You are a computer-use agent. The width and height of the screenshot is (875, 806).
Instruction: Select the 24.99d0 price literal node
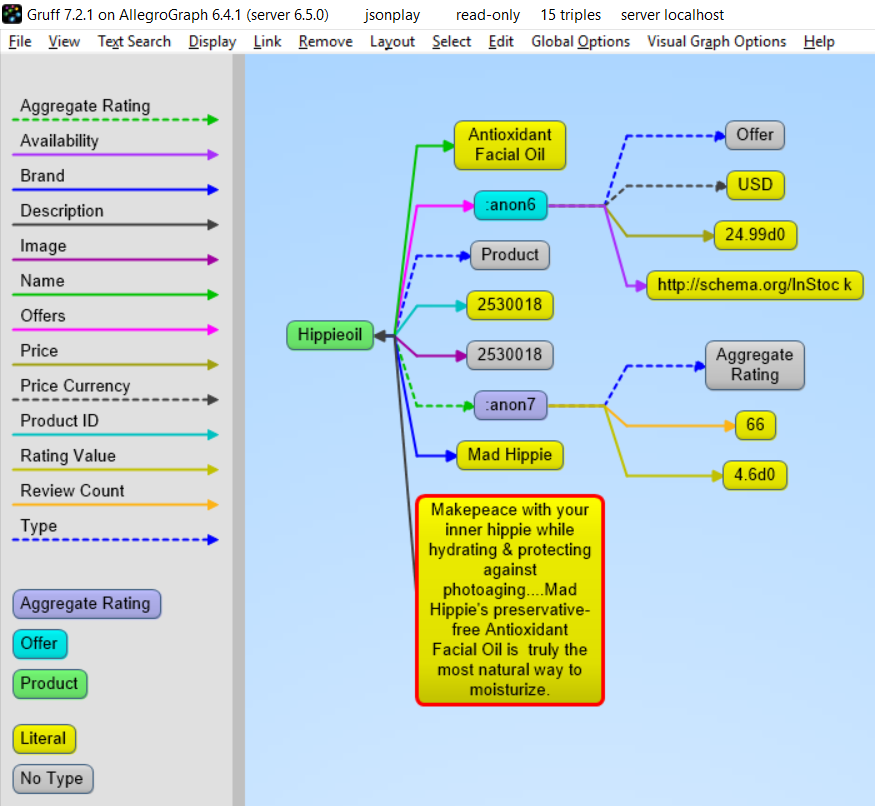coord(755,235)
